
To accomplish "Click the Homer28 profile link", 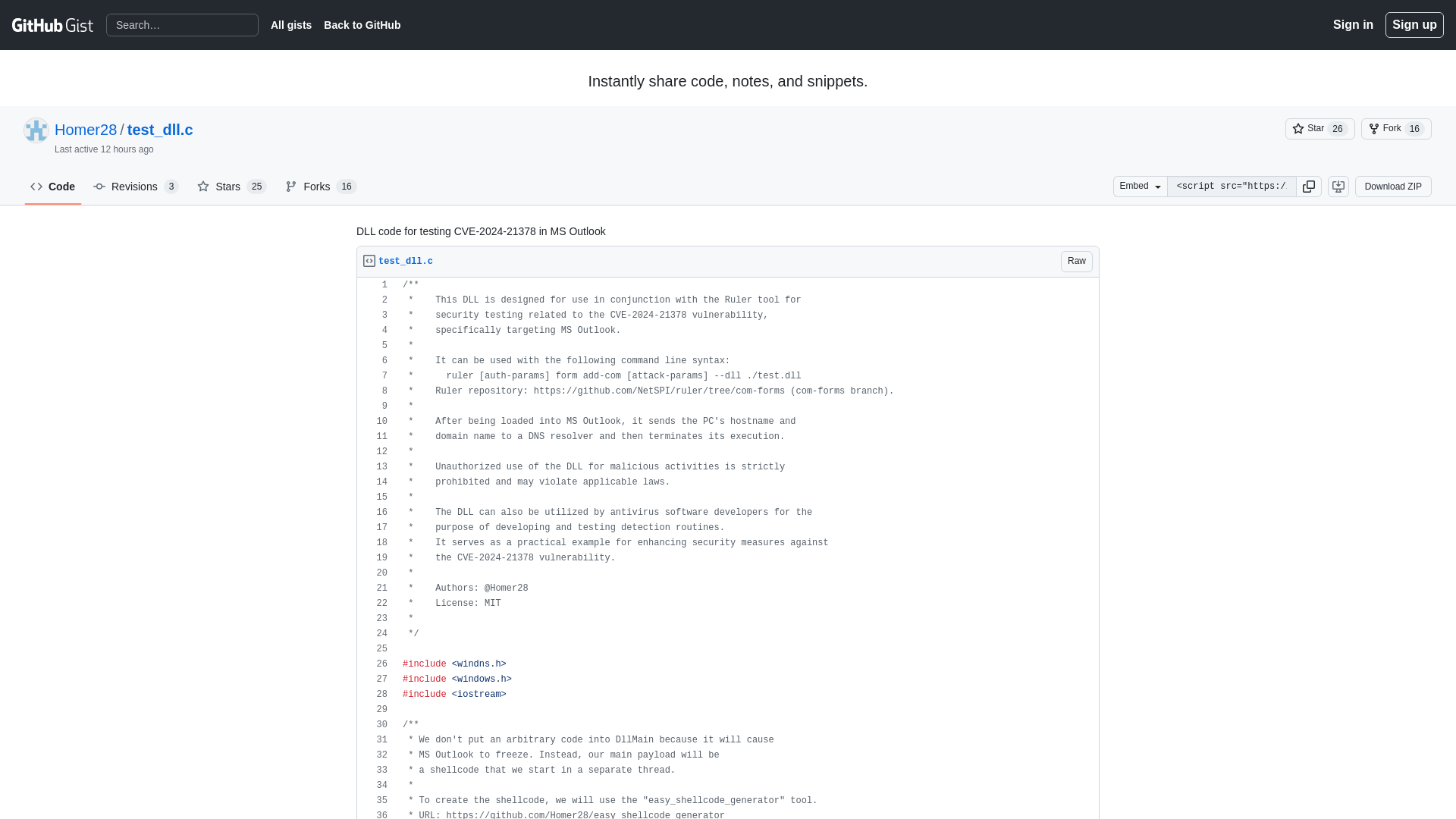I will (x=85, y=129).
